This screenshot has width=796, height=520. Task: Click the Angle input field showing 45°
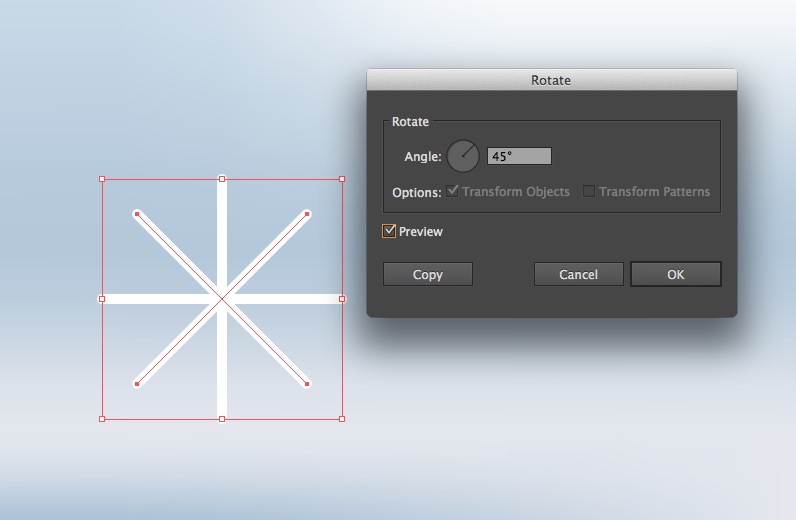pyautogui.click(x=519, y=156)
